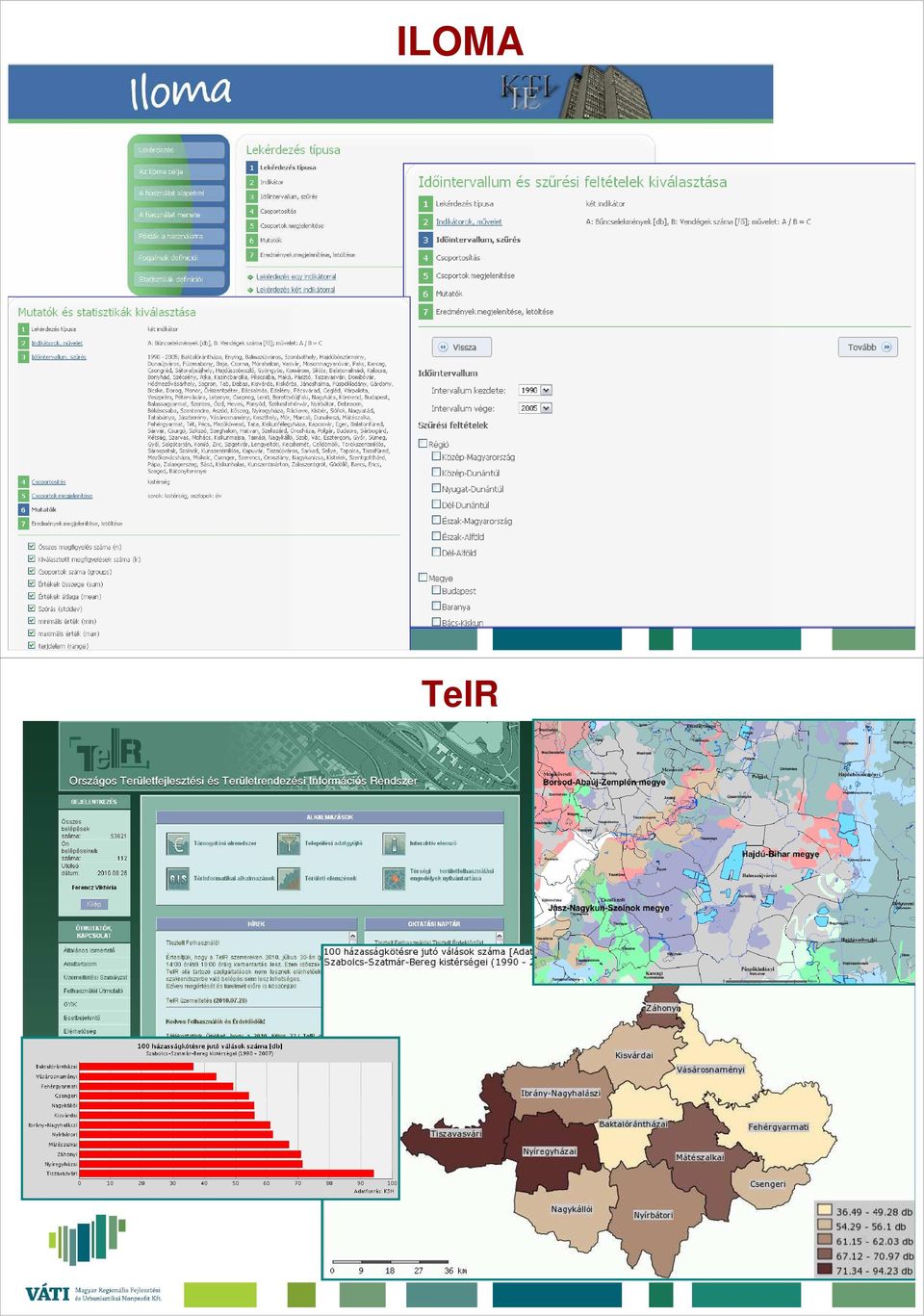
Task: Open the Támogatási alrendszer euro icon
Action: (178, 844)
